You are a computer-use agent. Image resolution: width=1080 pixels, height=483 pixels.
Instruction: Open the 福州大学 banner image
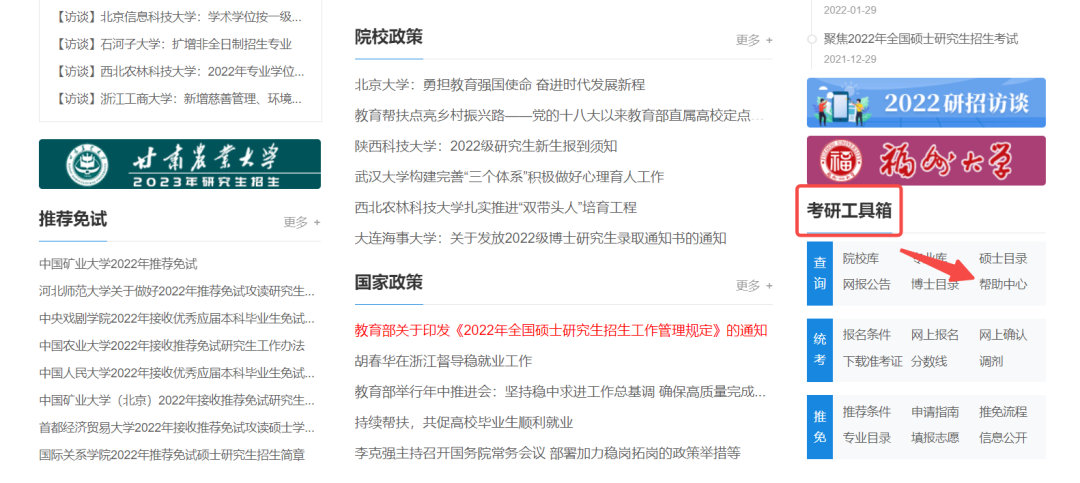pos(925,161)
